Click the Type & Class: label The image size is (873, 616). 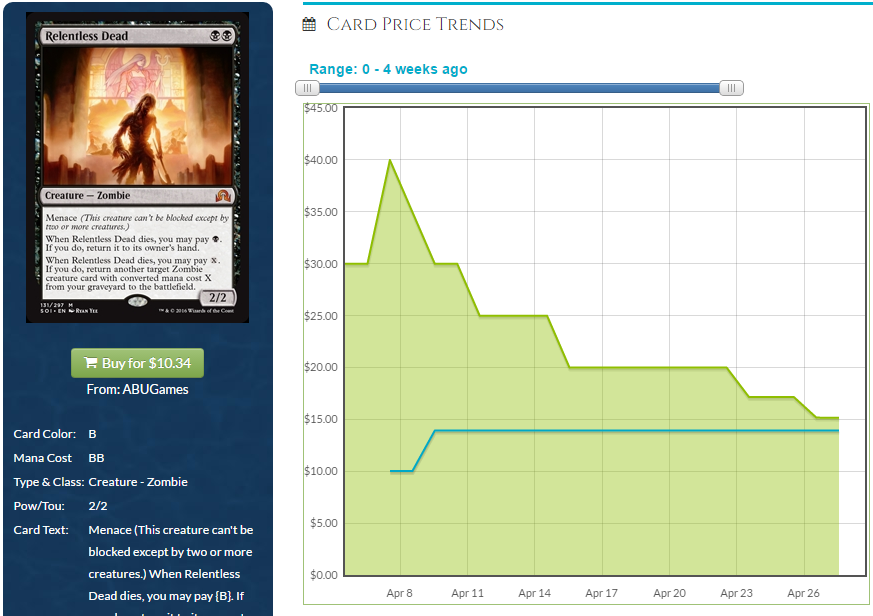49,482
